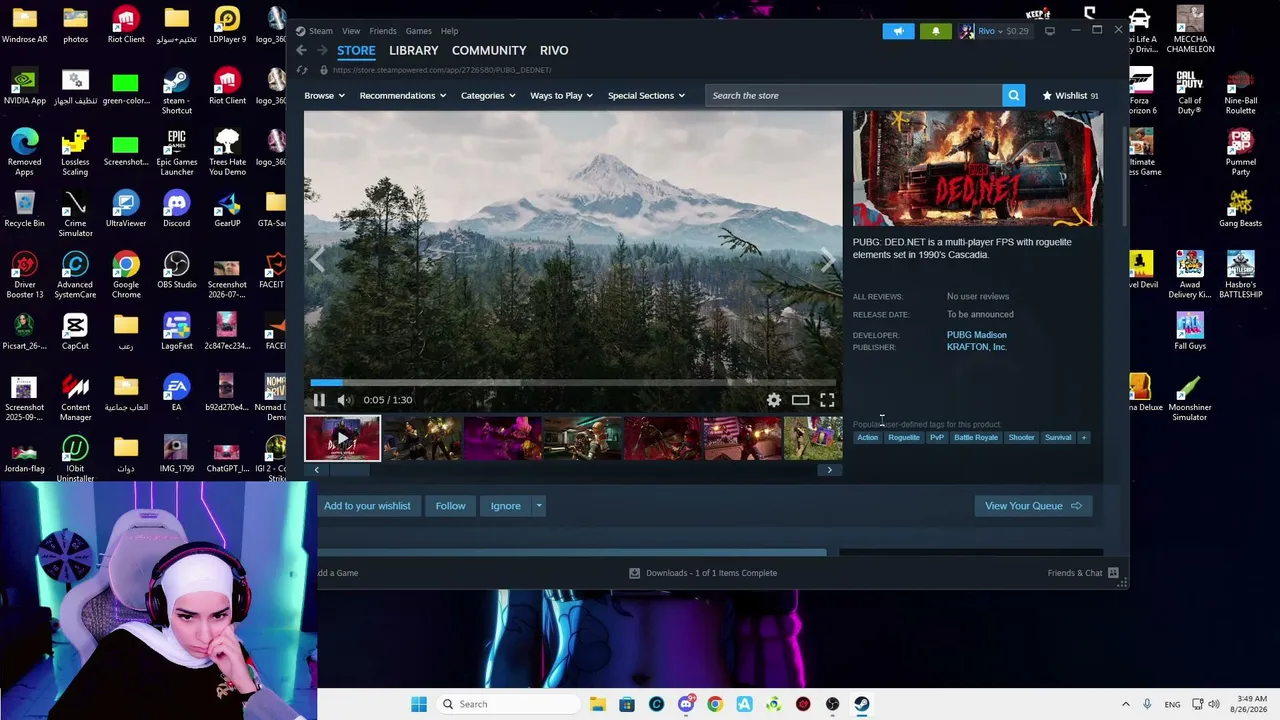Switch to the COMMUNITY tab
This screenshot has width=1280, height=720.
(489, 50)
